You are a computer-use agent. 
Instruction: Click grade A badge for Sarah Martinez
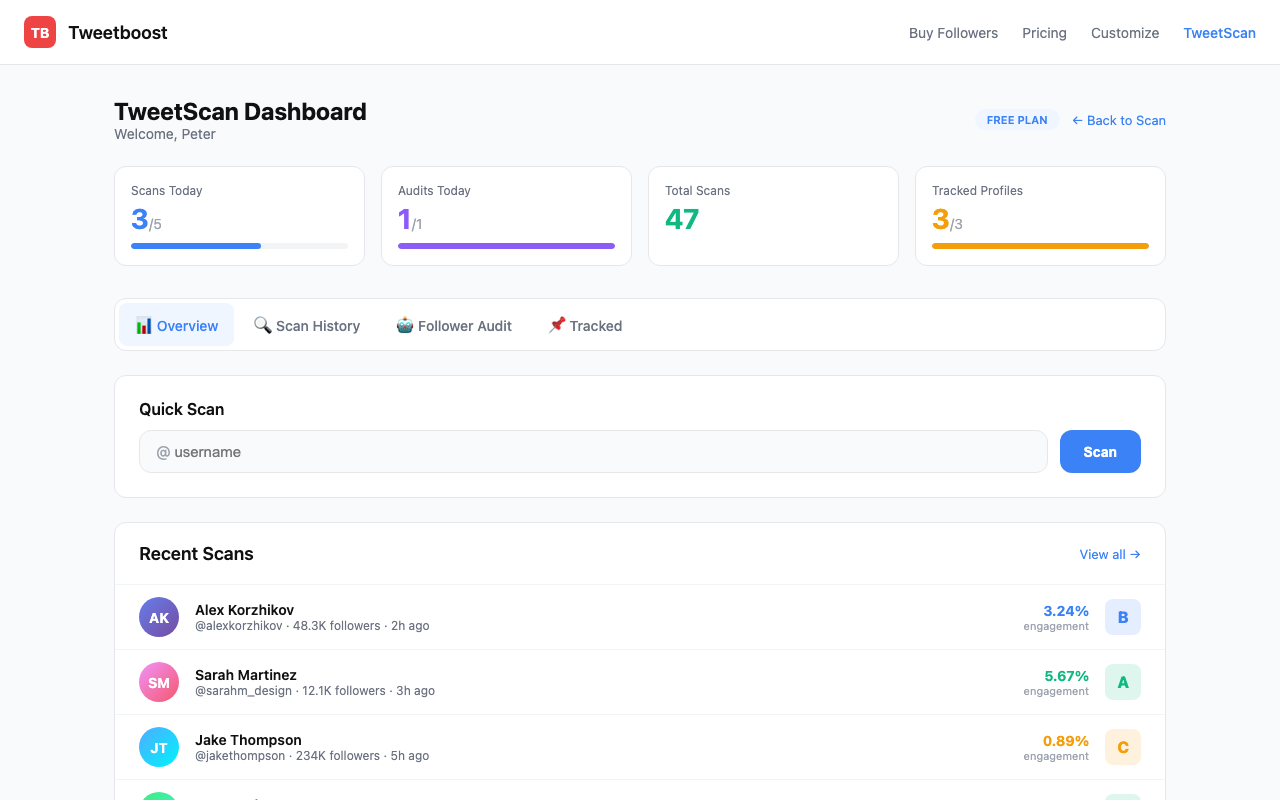point(1123,682)
